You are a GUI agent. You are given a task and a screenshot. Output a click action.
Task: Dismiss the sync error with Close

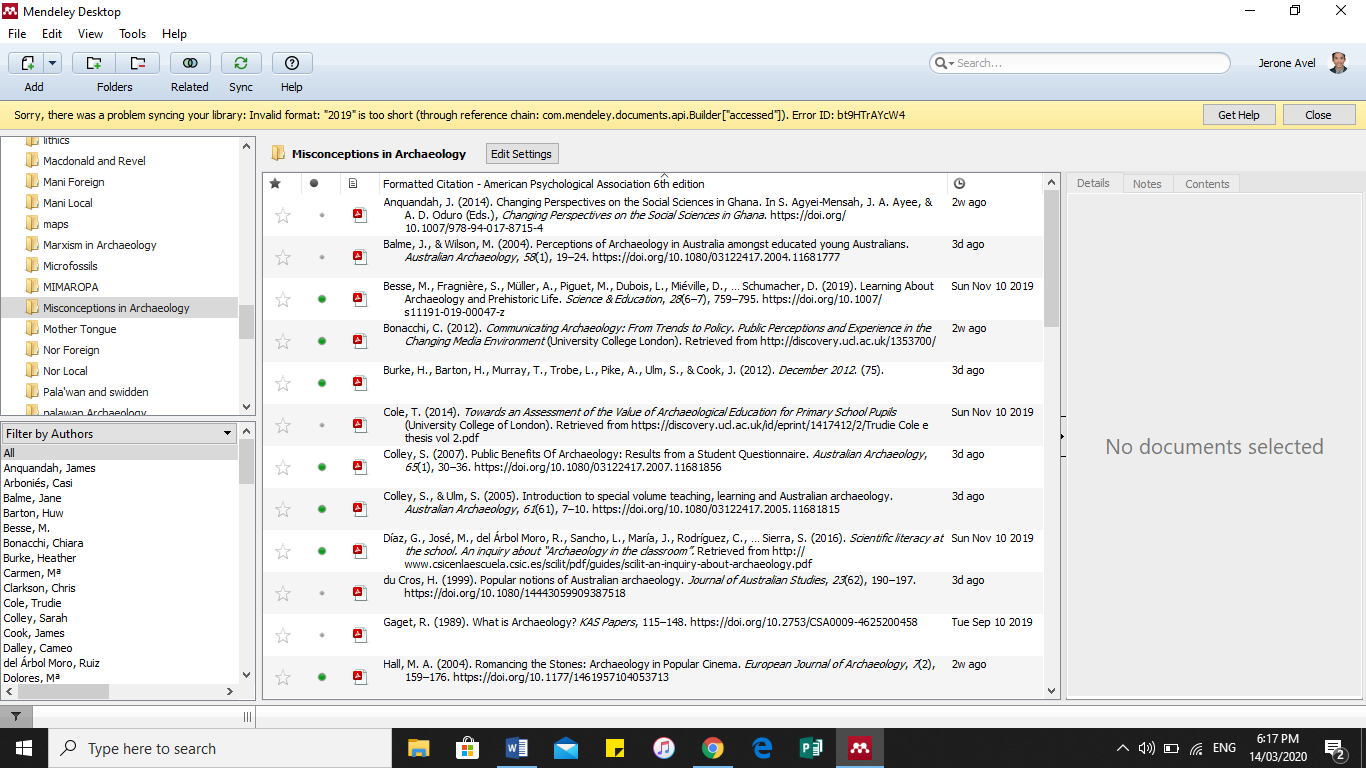point(1319,114)
